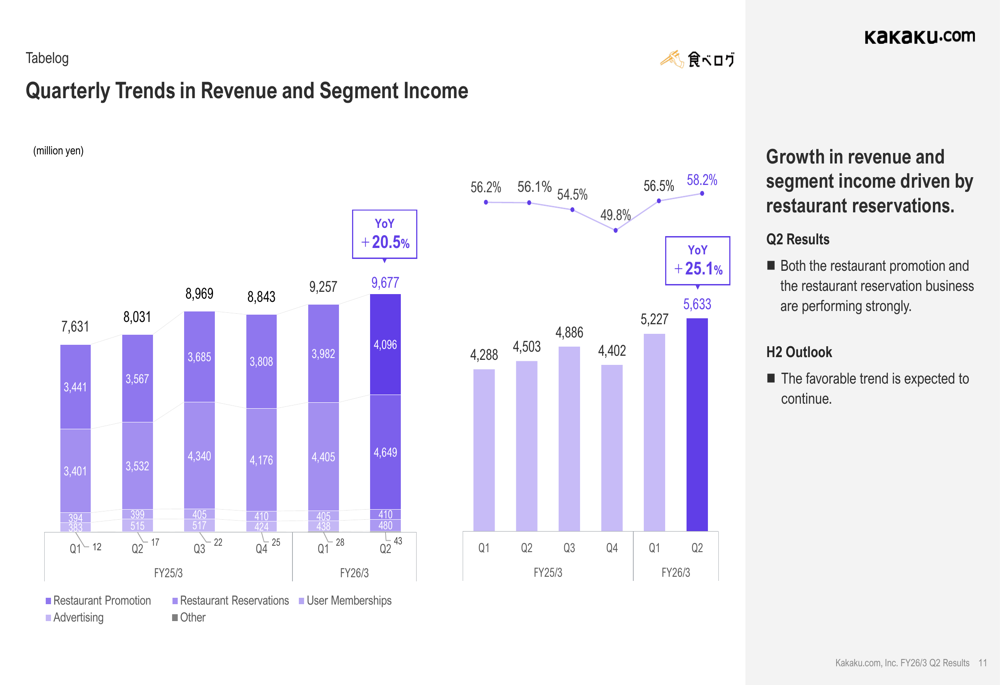Screen dimensions: 1000x685
Task: Click the 49.8% margin line data point
Action: [x=616, y=231]
